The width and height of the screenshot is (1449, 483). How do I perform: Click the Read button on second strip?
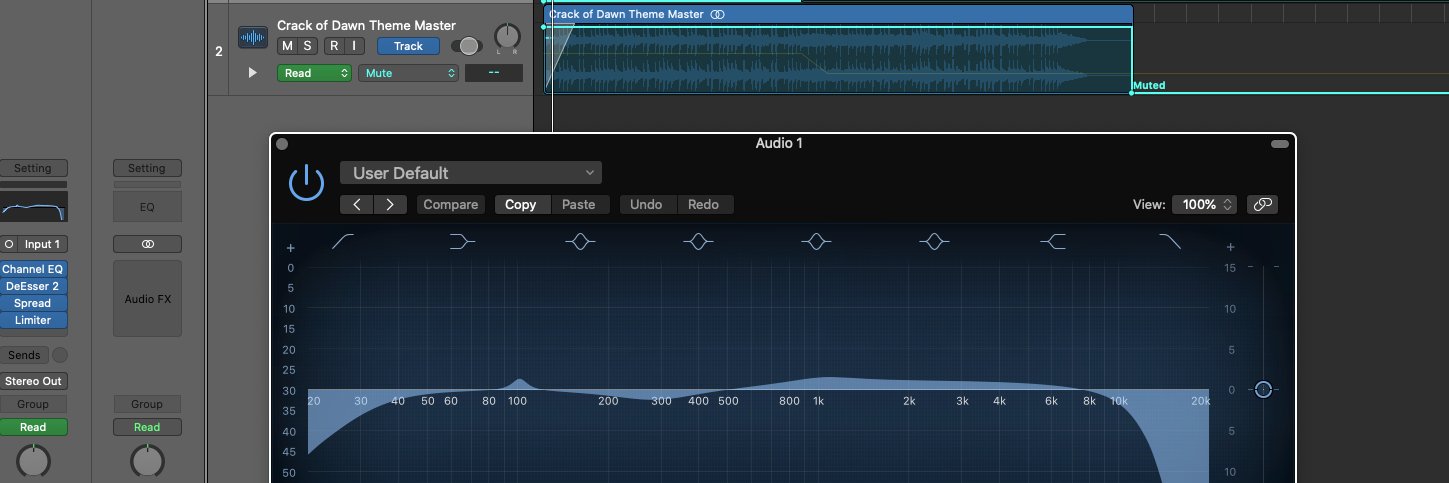(147, 427)
